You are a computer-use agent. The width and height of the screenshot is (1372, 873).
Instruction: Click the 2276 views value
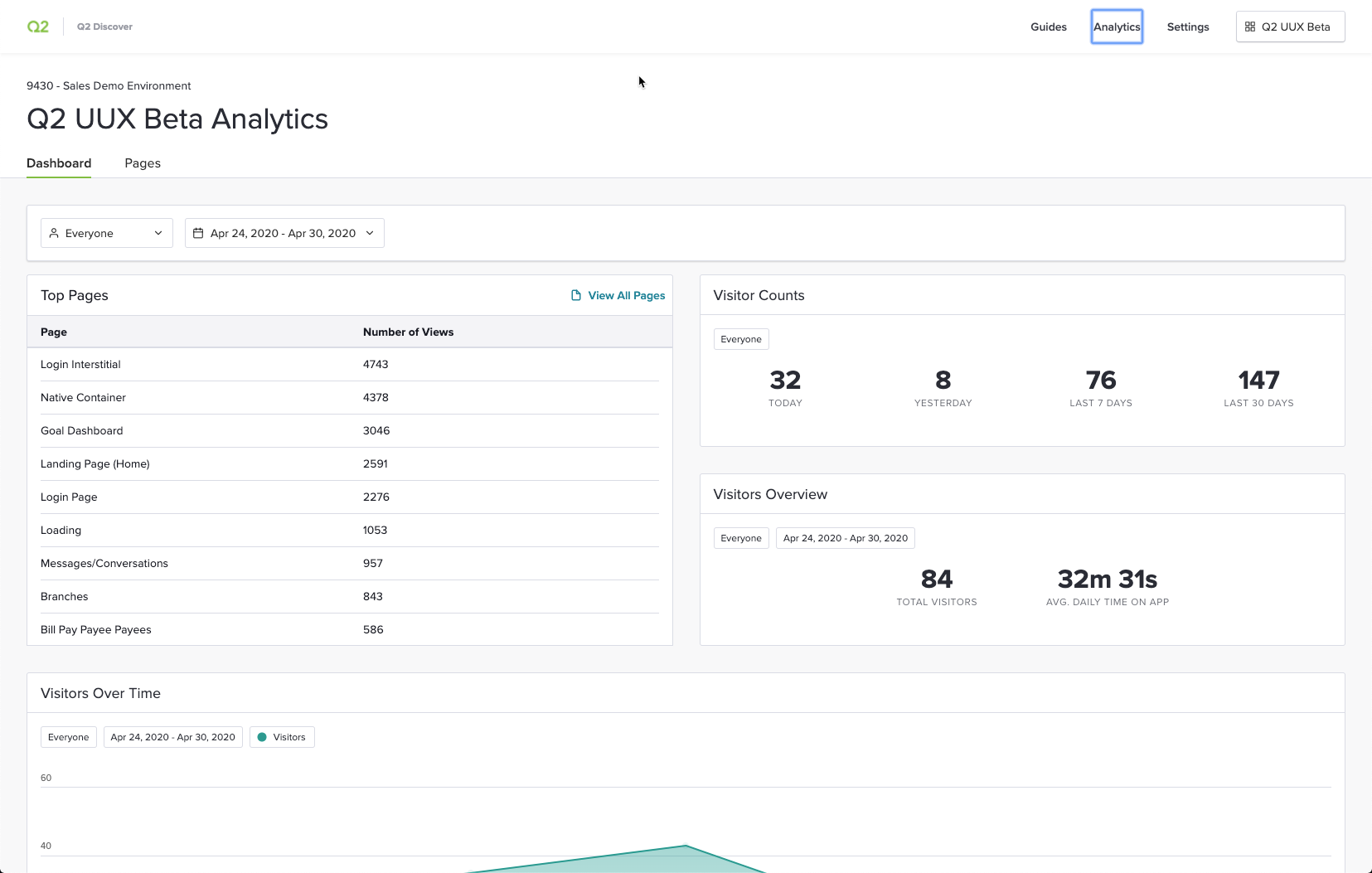(x=376, y=497)
